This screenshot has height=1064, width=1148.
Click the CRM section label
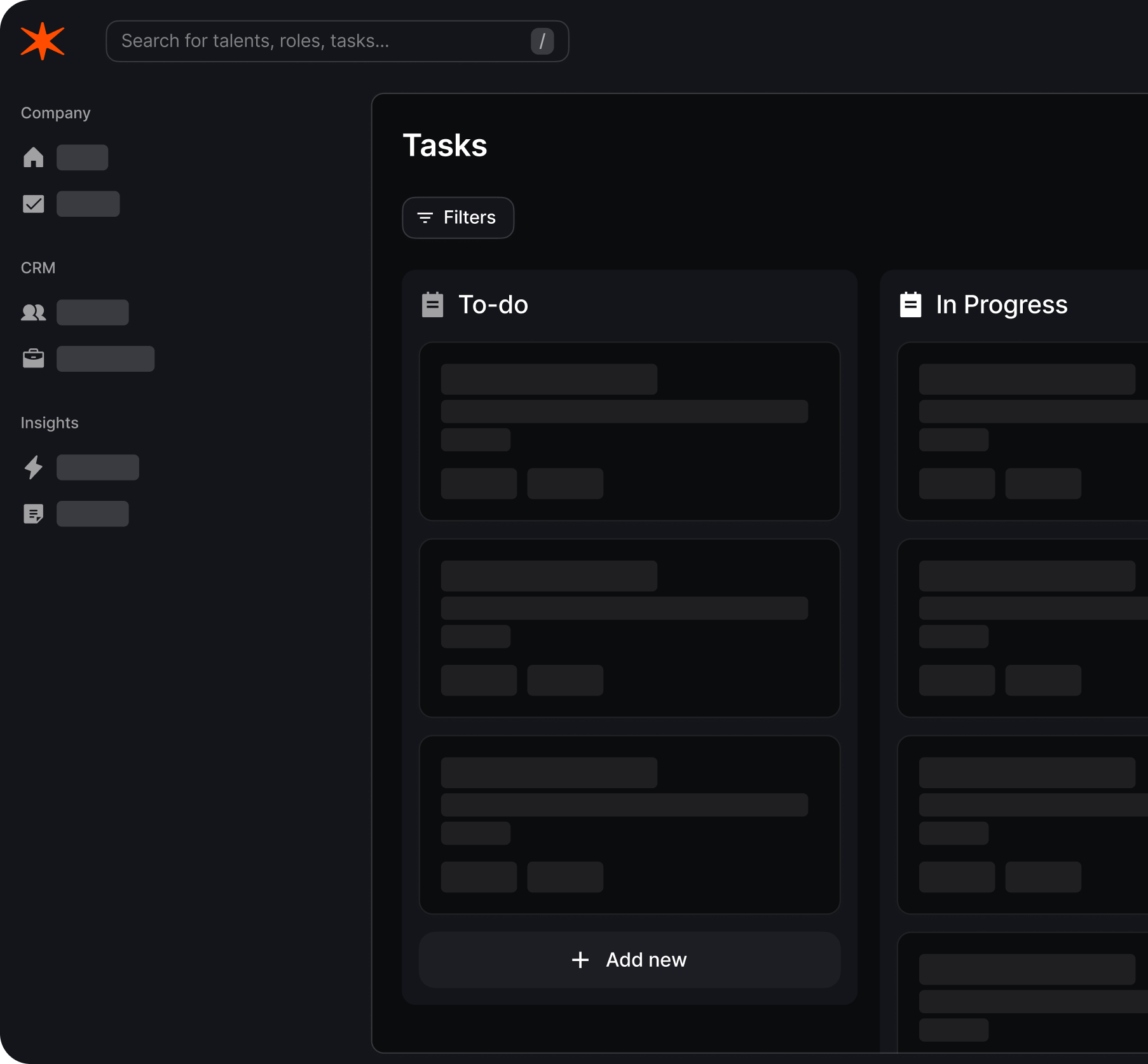click(x=38, y=268)
